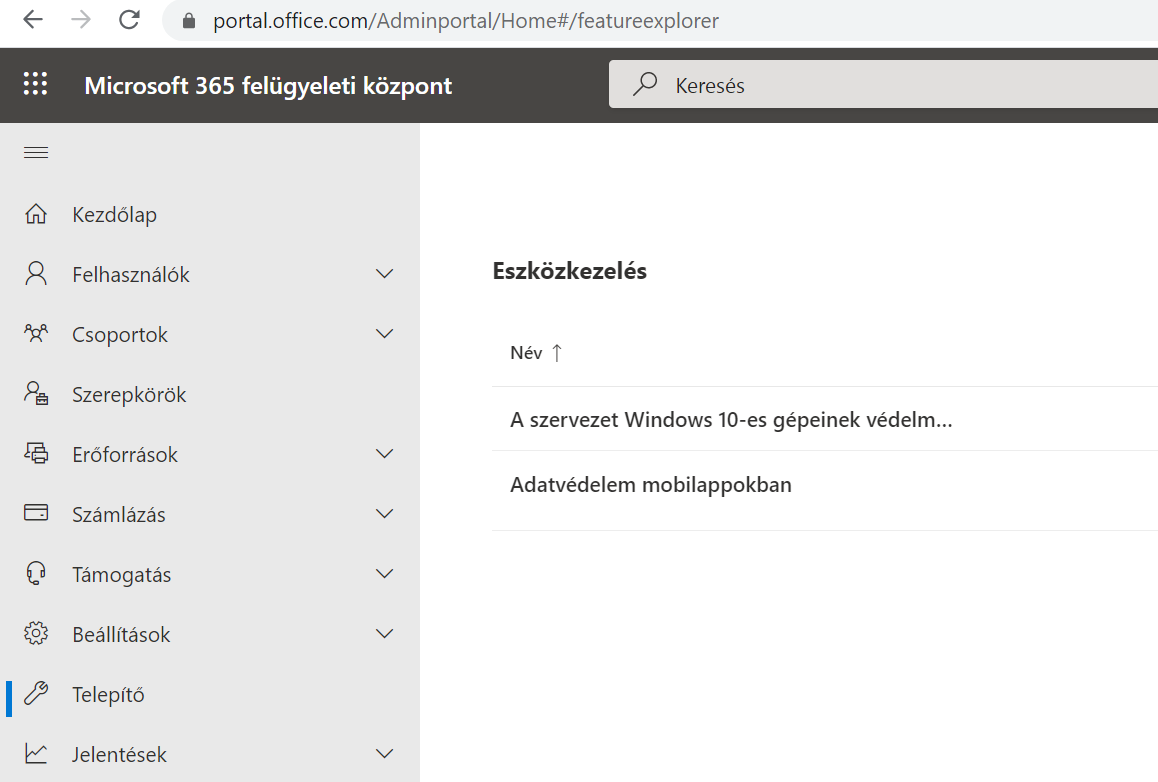Click the Név sort ascending arrow
Viewport: 1158px width, 782px height.
[x=557, y=353]
